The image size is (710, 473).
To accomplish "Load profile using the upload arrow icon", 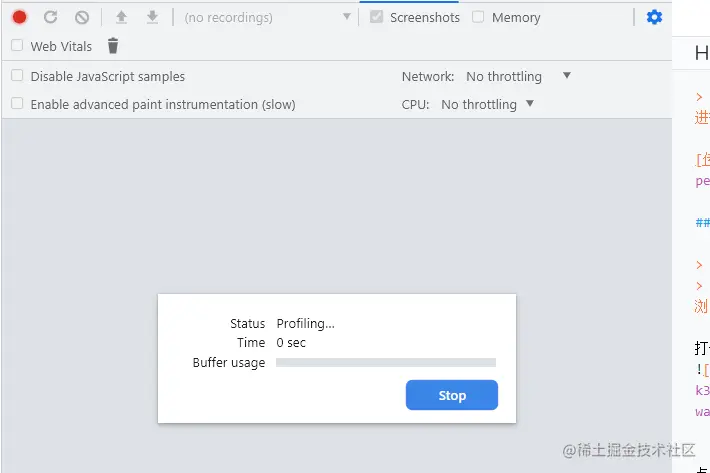I will point(121,17).
